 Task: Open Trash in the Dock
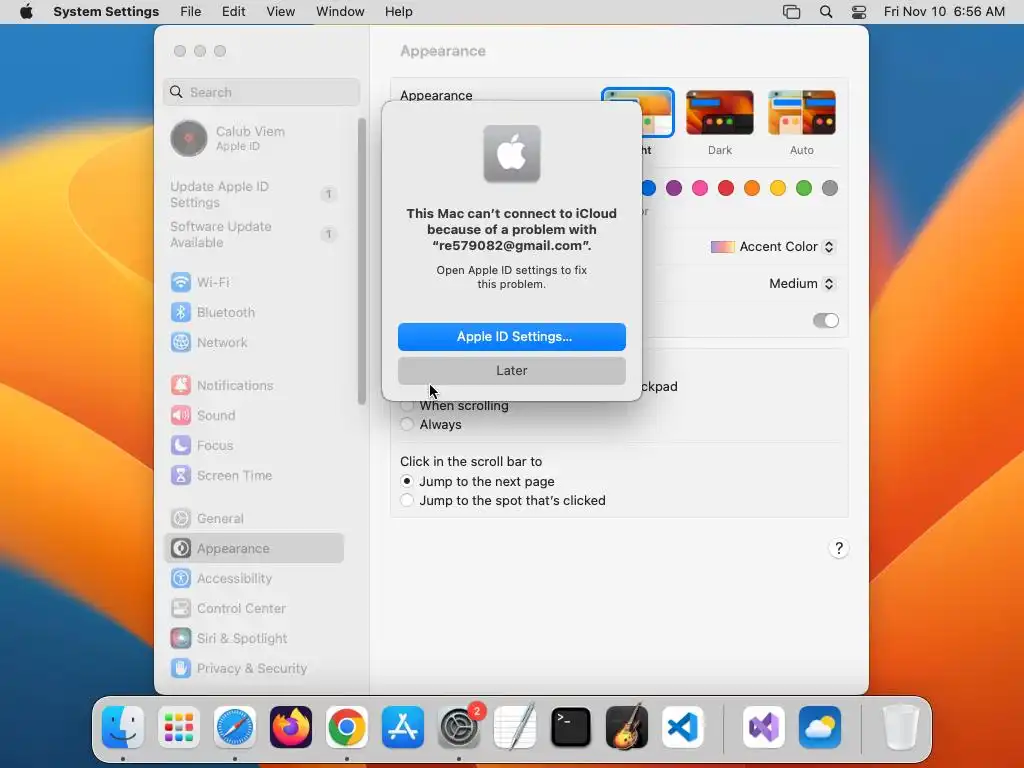901,727
